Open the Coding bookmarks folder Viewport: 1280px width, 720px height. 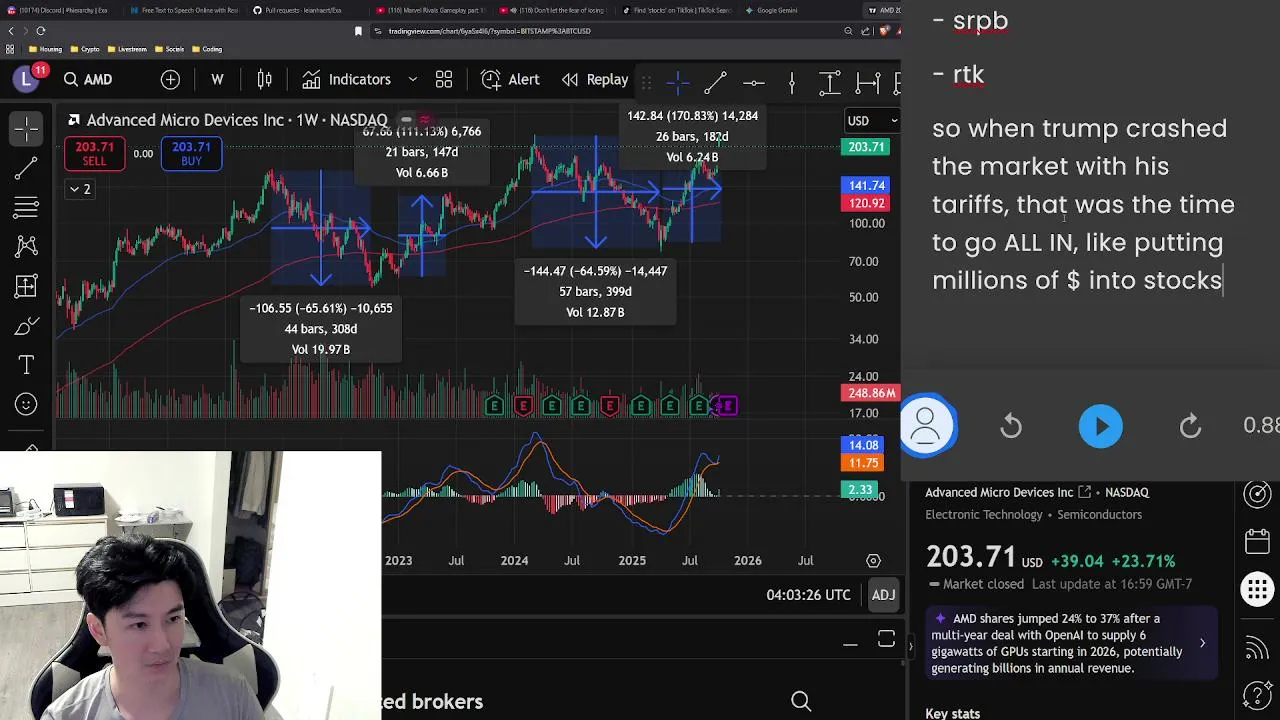click(x=207, y=49)
